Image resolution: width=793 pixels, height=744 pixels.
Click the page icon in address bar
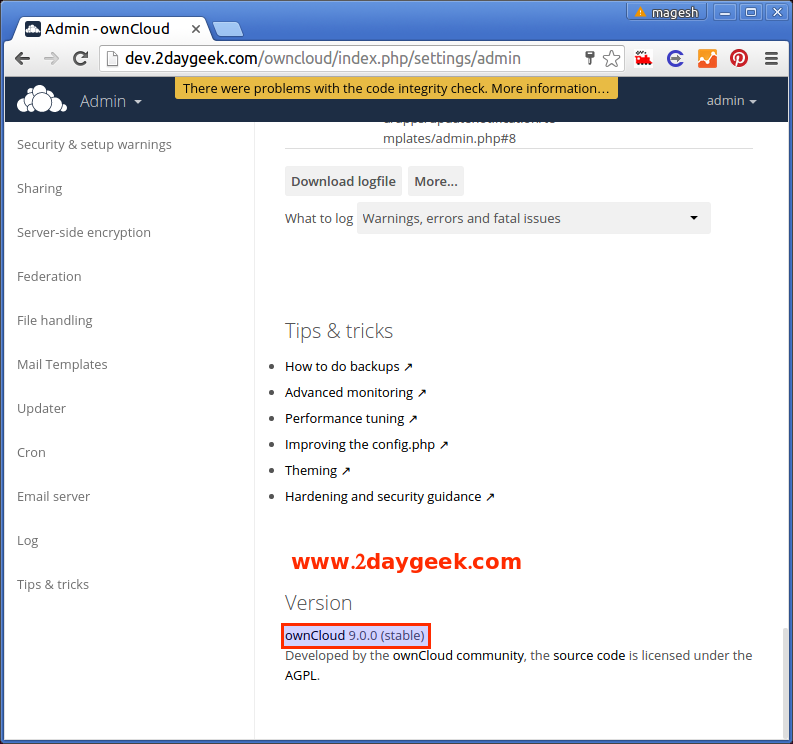(112, 59)
